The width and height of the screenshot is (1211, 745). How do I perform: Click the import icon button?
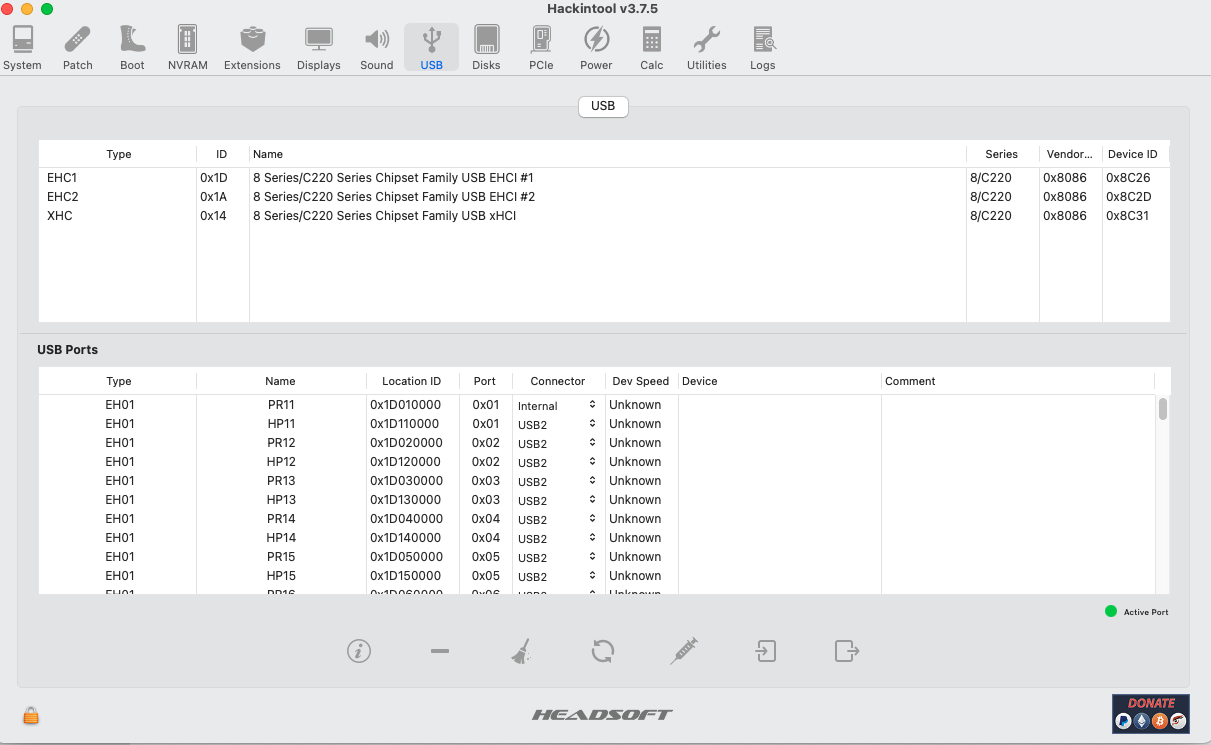pyautogui.click(x=765, y=651)
